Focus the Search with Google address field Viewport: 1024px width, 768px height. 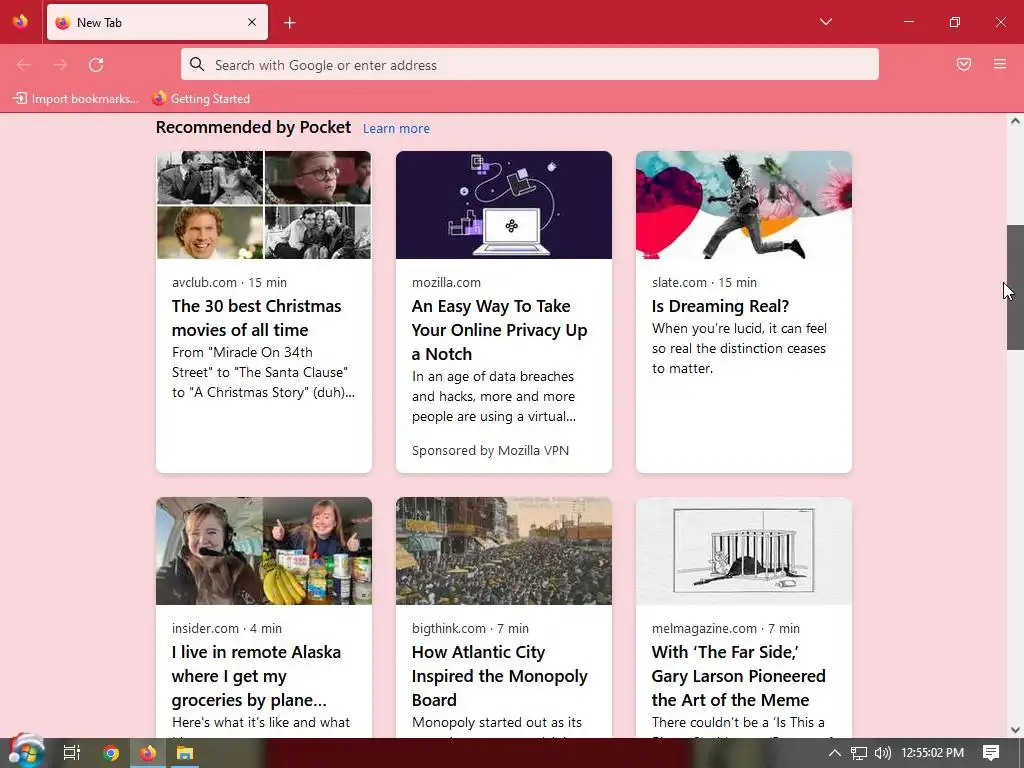tap(530, 64)
